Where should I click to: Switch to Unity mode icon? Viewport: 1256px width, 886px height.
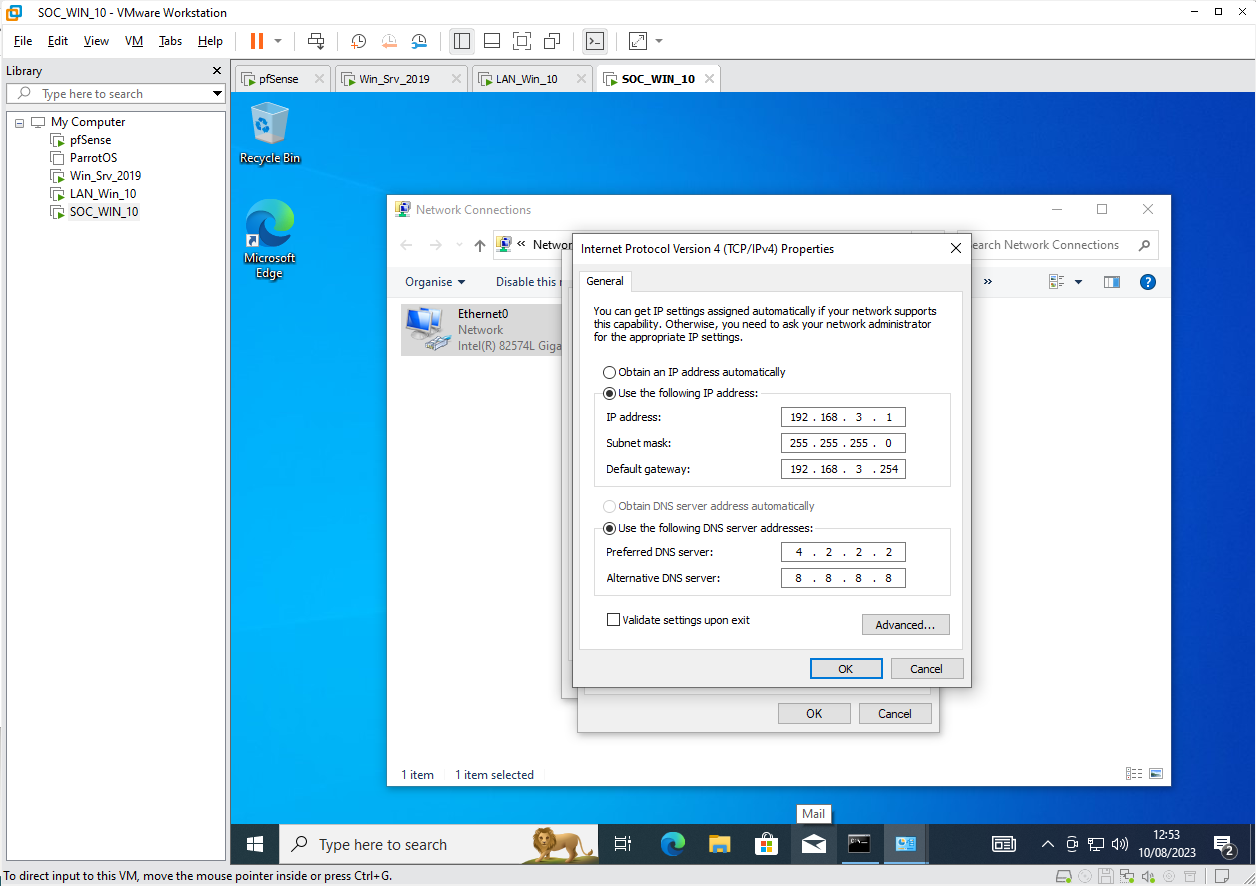(x=551, y=41)
